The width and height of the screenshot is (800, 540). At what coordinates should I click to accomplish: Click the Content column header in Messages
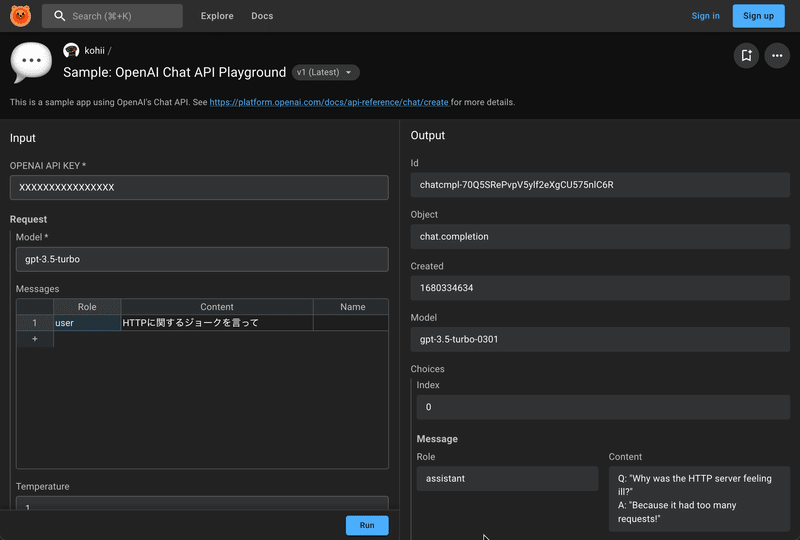pos(217,307)
